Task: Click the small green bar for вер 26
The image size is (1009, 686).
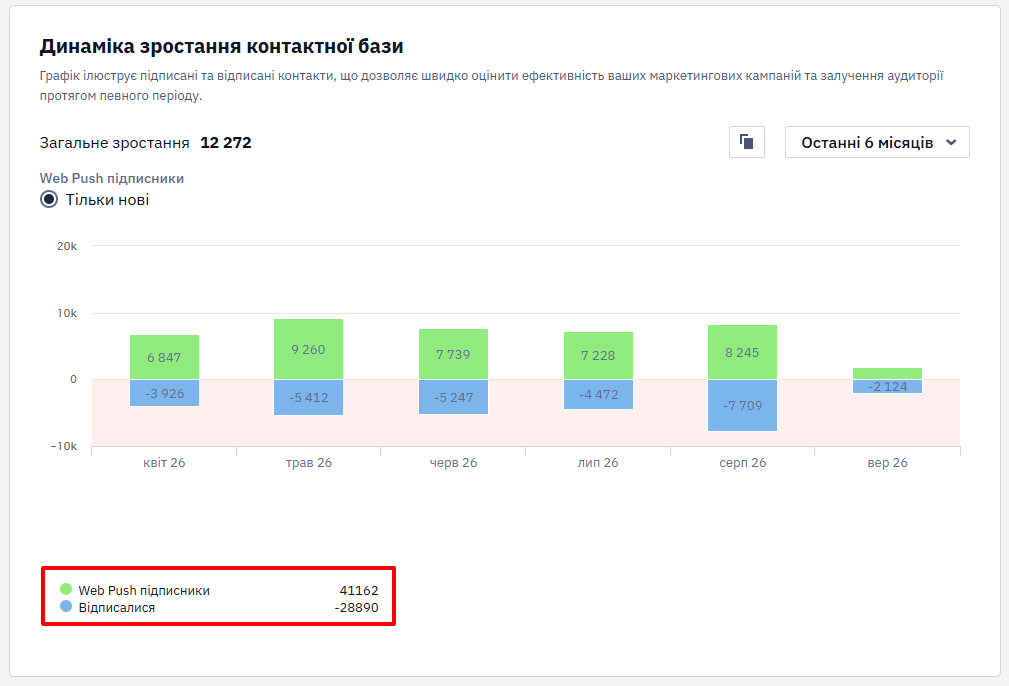Action: 887,373
